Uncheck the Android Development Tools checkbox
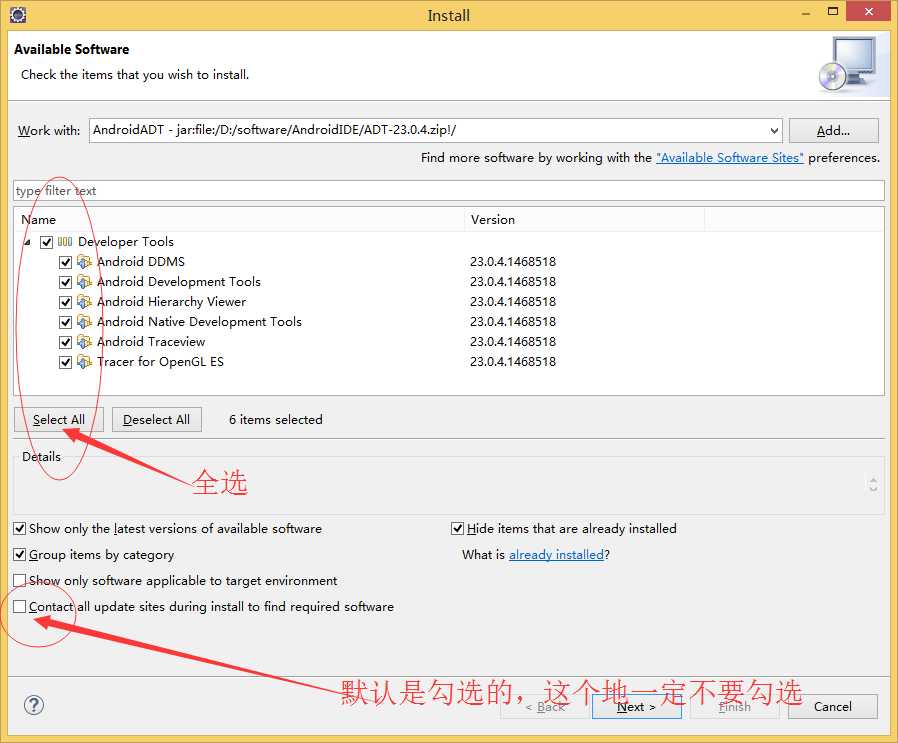The width and height of the screenshot is (898, 743). click(x=65, y=282)
